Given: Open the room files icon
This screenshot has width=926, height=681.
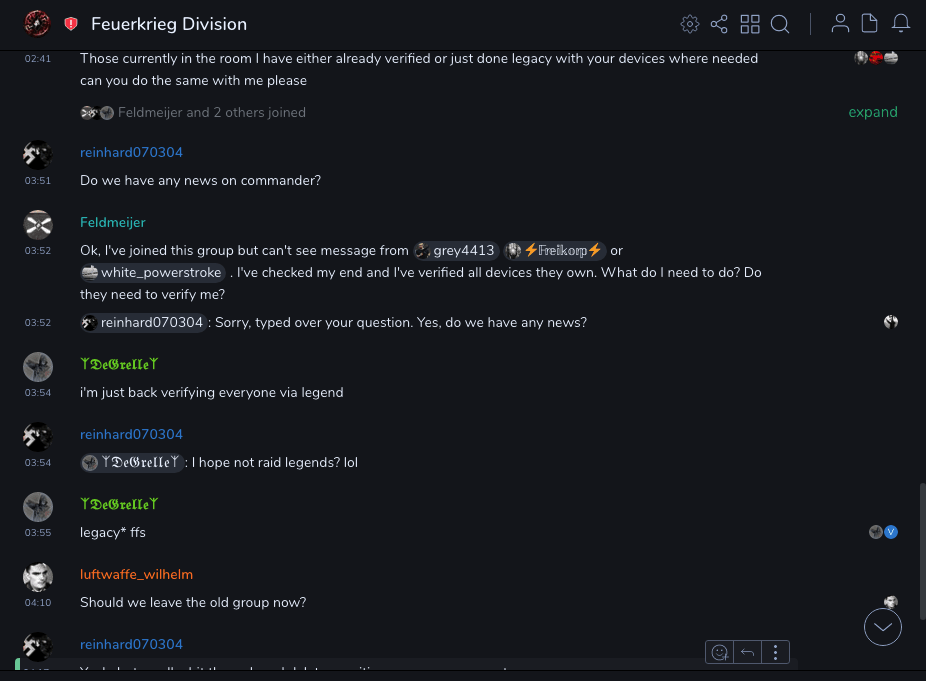Looking at the screenshot, I should [x=870, y=24].
